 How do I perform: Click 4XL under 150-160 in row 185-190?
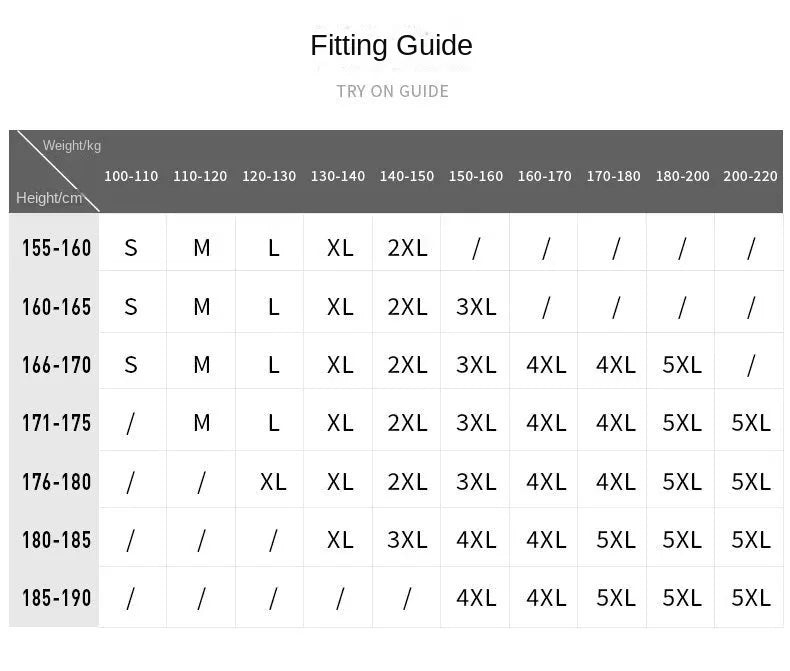(x=476, y=598)
